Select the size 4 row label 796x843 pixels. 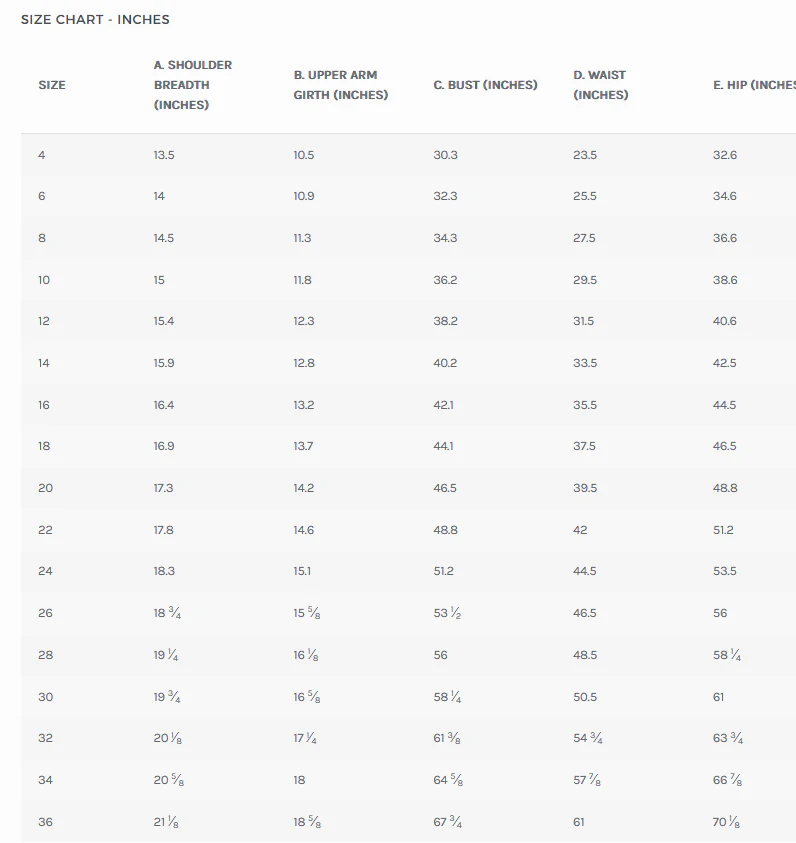point(41,155)
